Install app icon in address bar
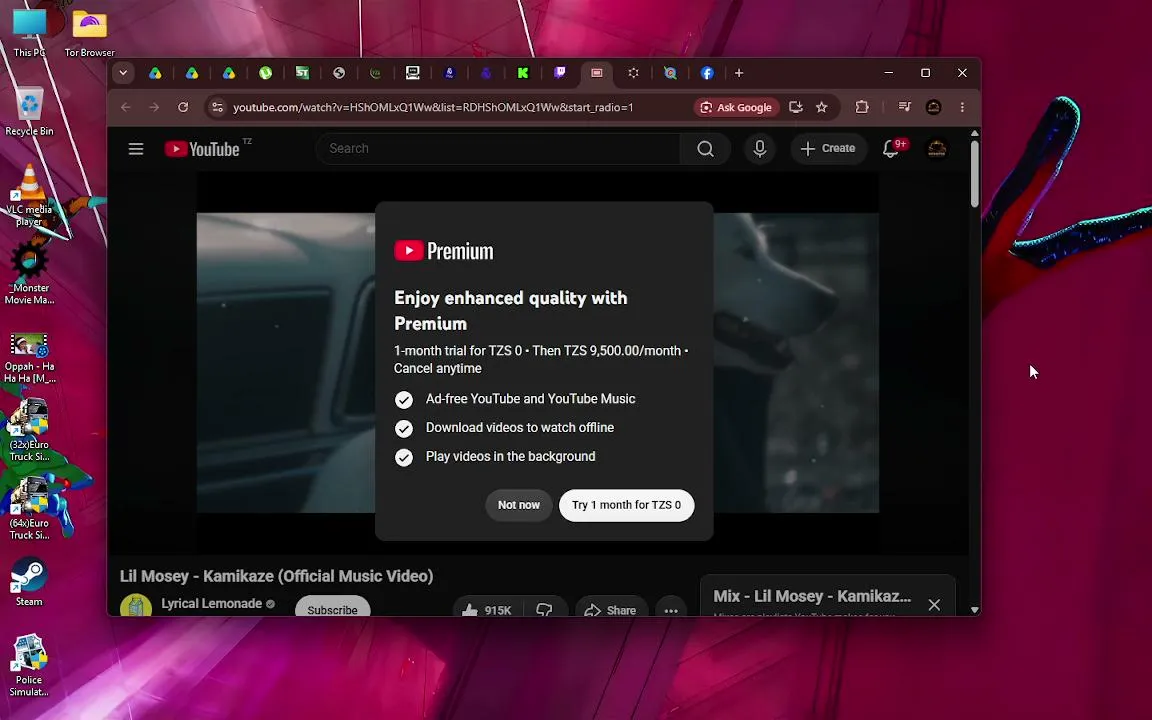This screenshot has height=720, width=1152. [x=795, y=107]
